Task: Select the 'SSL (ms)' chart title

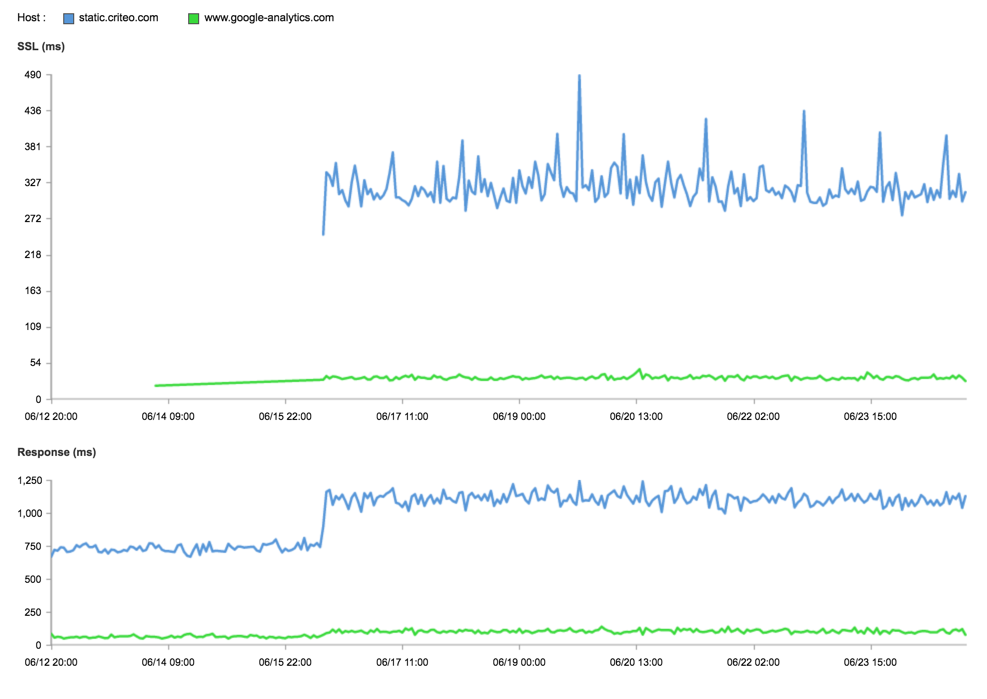Action: 41,47
